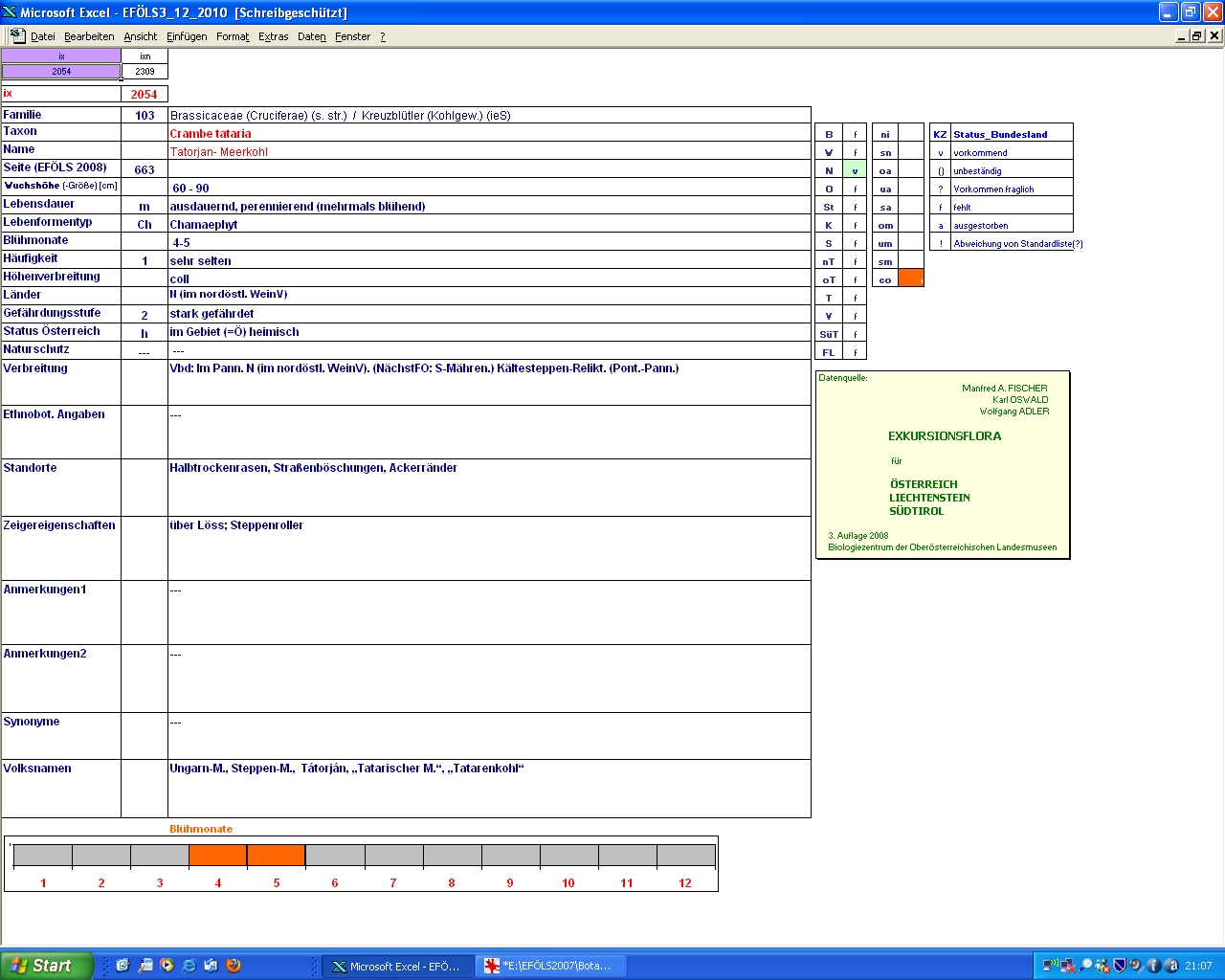This screenshot has height=980, width=1225.
Task: Switch to the Microsoft Excel taskbar button
Action: click(397, 967)
